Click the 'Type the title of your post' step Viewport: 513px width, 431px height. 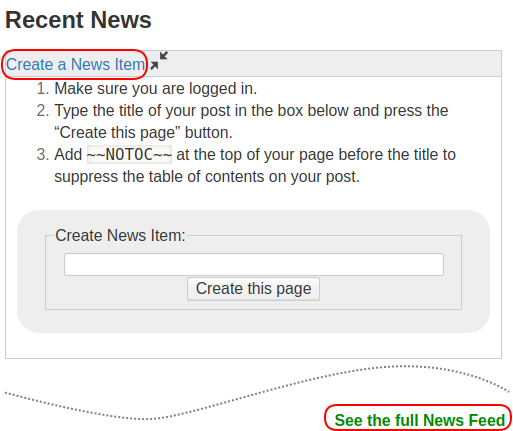(x=251, y=121)
